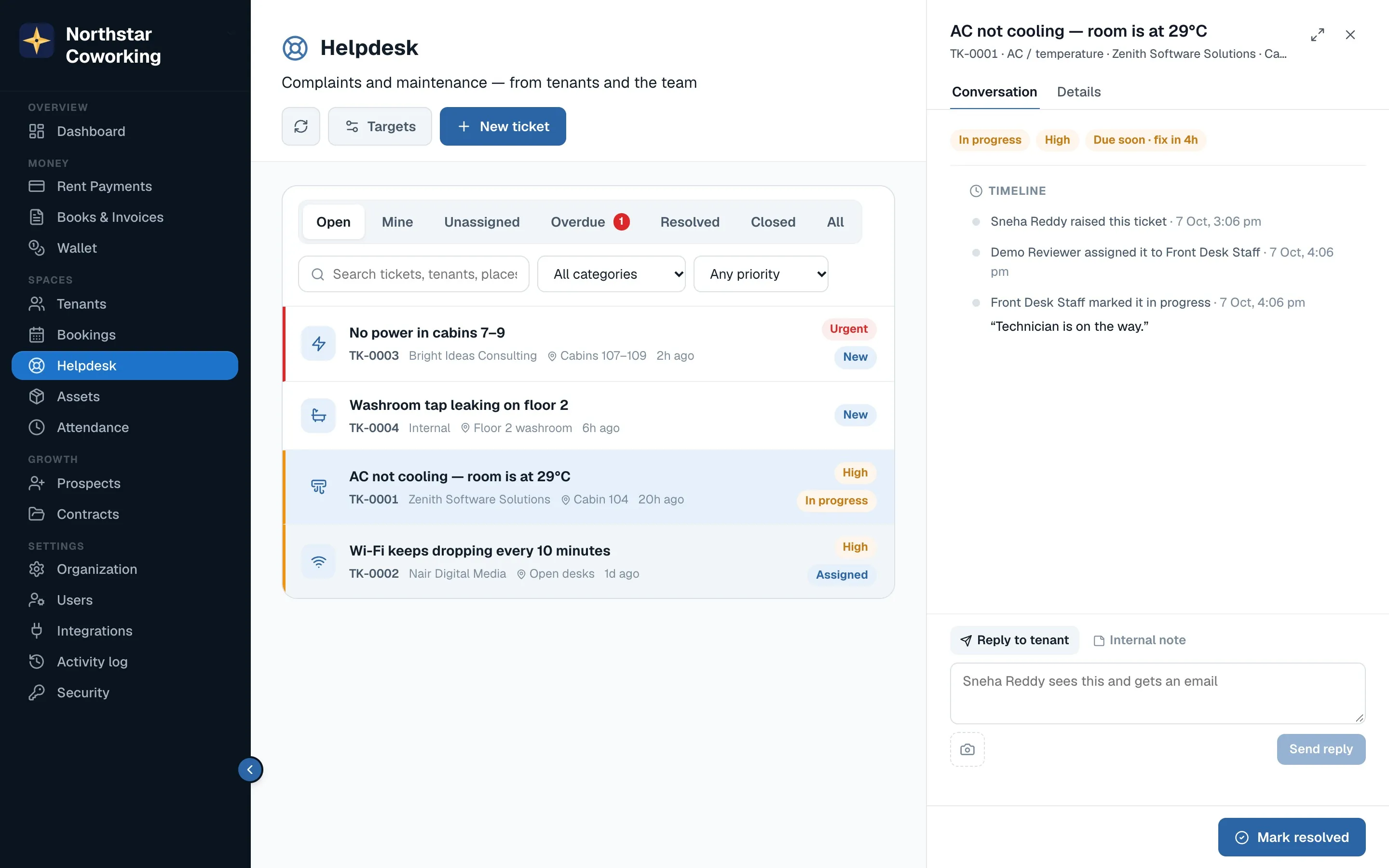The height and width of the screenshot is (868, 1389).
Task: Switch to Internal note mode
Action: 1139,640
